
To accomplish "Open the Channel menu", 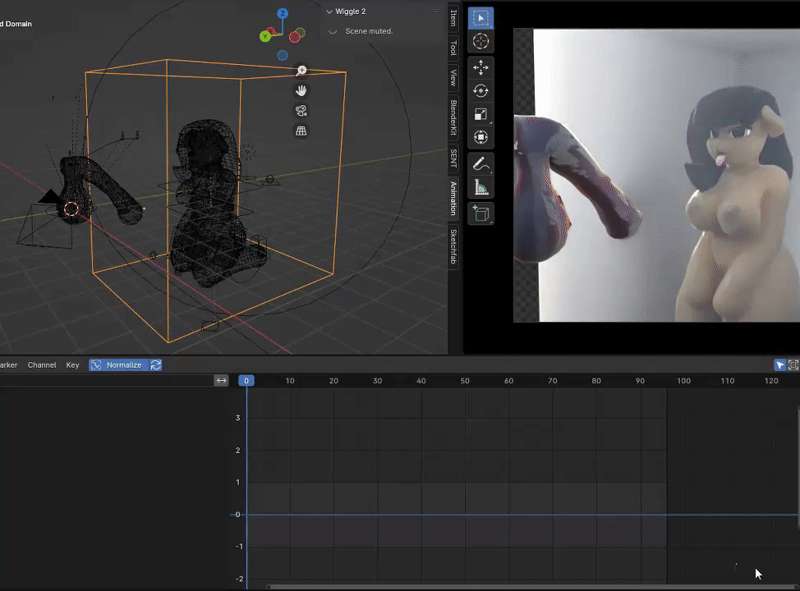I will (x=42, y=365).
